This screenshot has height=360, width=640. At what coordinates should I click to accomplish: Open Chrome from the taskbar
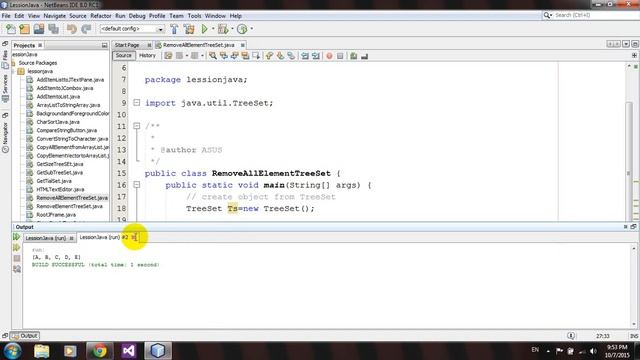click(x=99, y=351)
